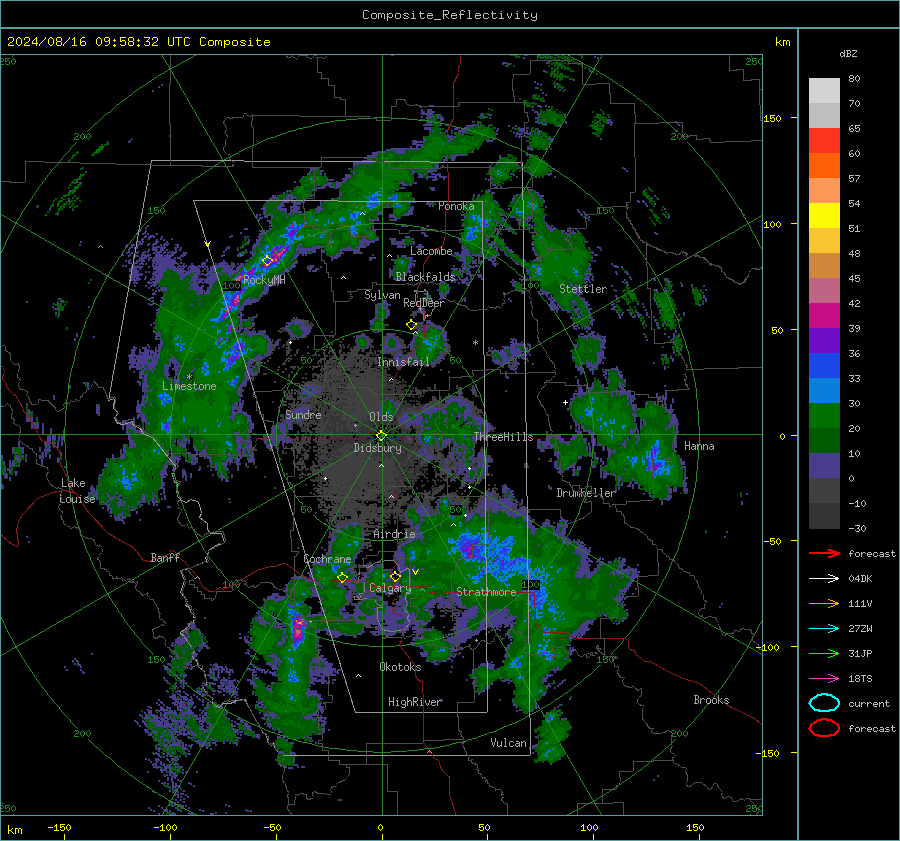
Task: Click the yellow radar-center diamond above Didsbury
Action: point(381,436)
